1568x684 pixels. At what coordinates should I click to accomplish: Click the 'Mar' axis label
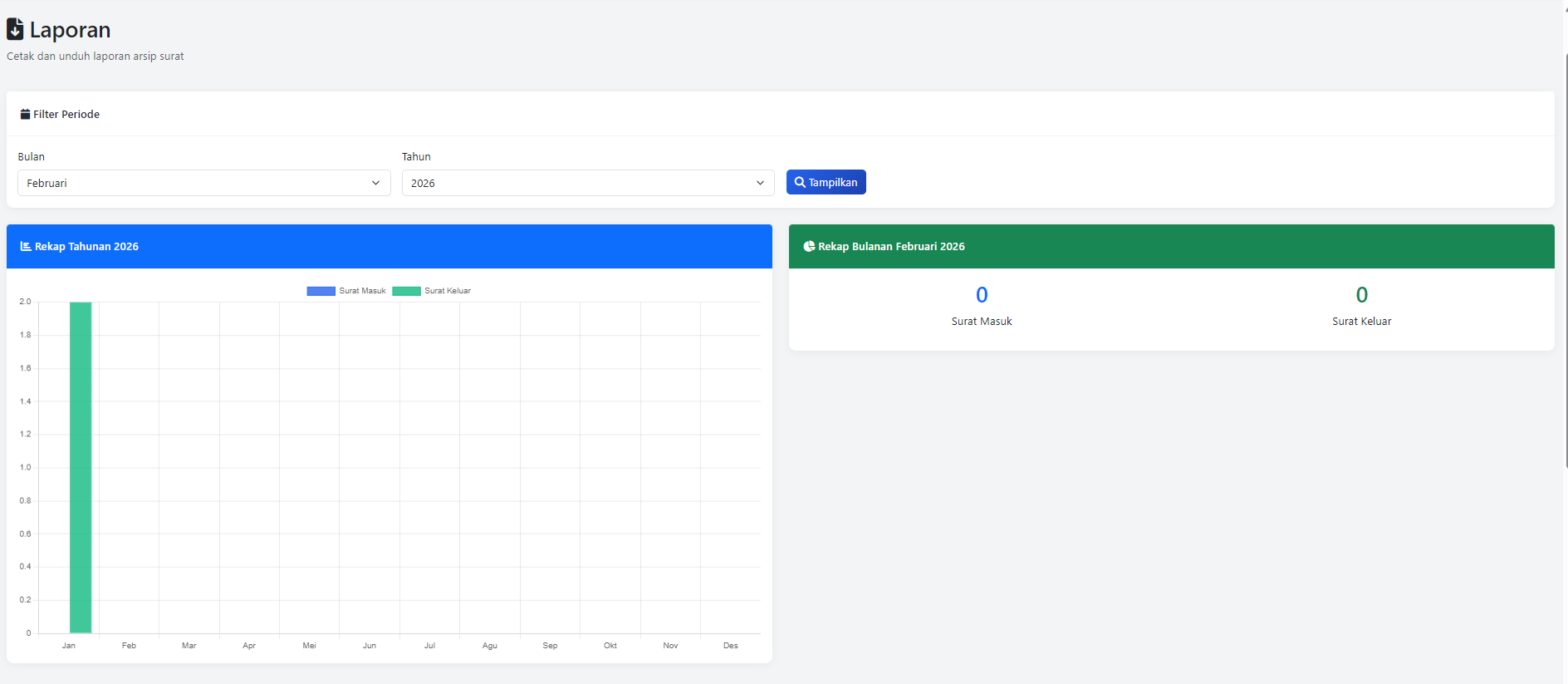189,646
